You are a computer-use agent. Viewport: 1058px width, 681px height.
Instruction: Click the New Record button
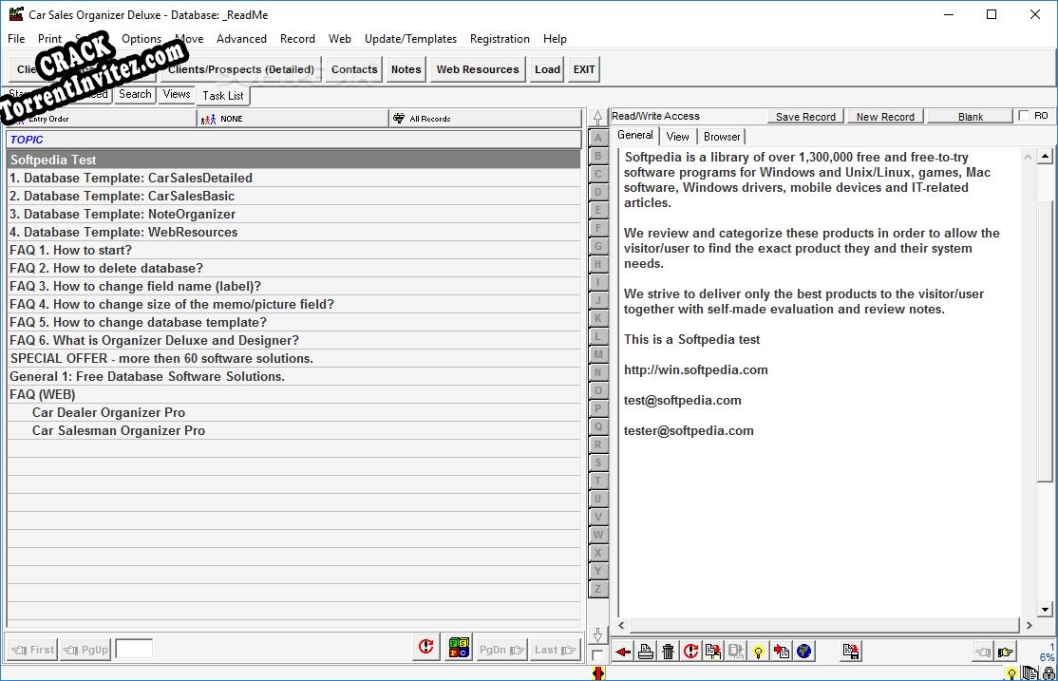tap(884, 115)
